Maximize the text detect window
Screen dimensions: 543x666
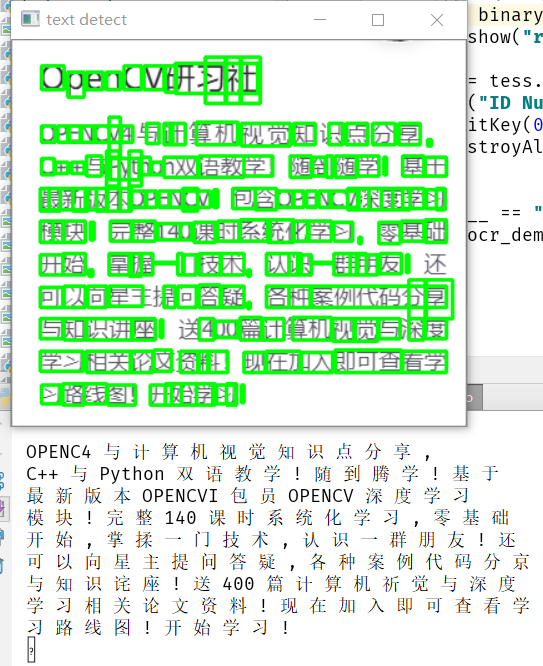tap(378, 20)
